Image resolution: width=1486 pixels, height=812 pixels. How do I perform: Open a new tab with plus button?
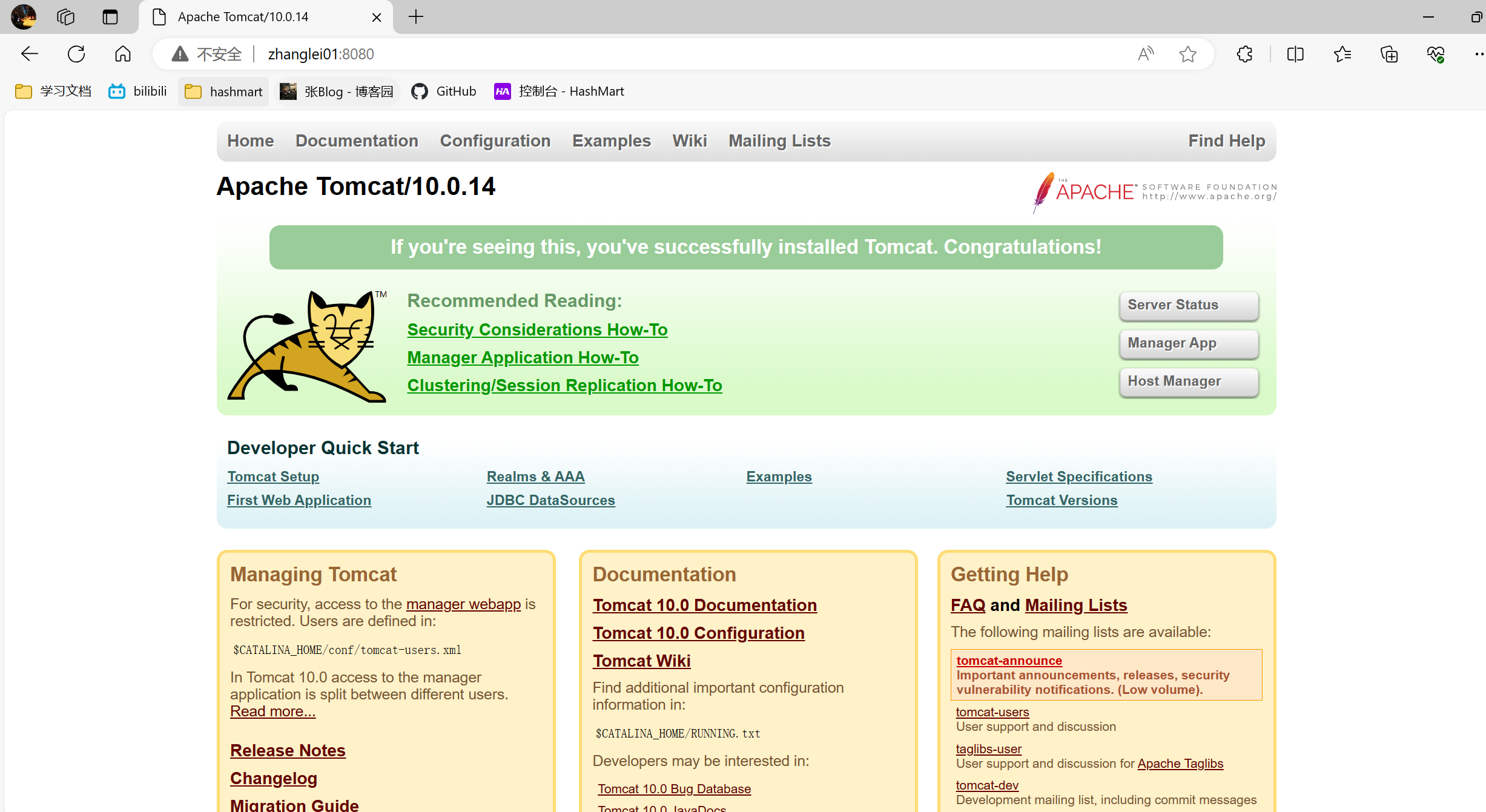click(x=416, y=17)
